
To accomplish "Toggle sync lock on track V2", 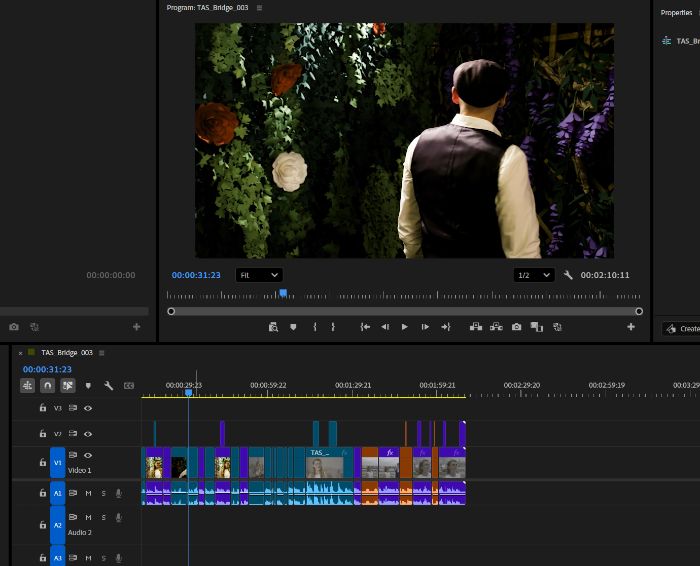I will [73, 433].
